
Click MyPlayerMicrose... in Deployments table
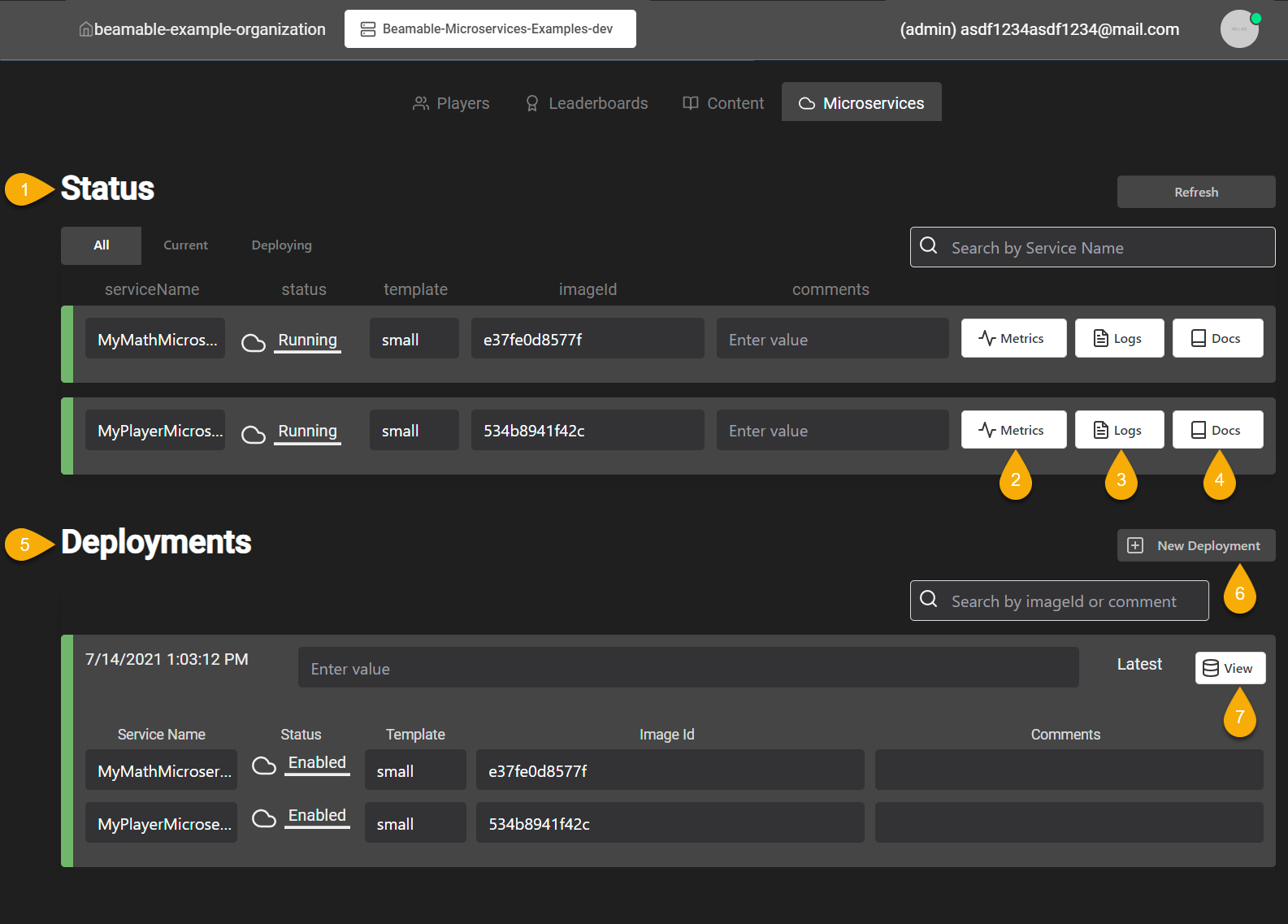pos(161,822)
